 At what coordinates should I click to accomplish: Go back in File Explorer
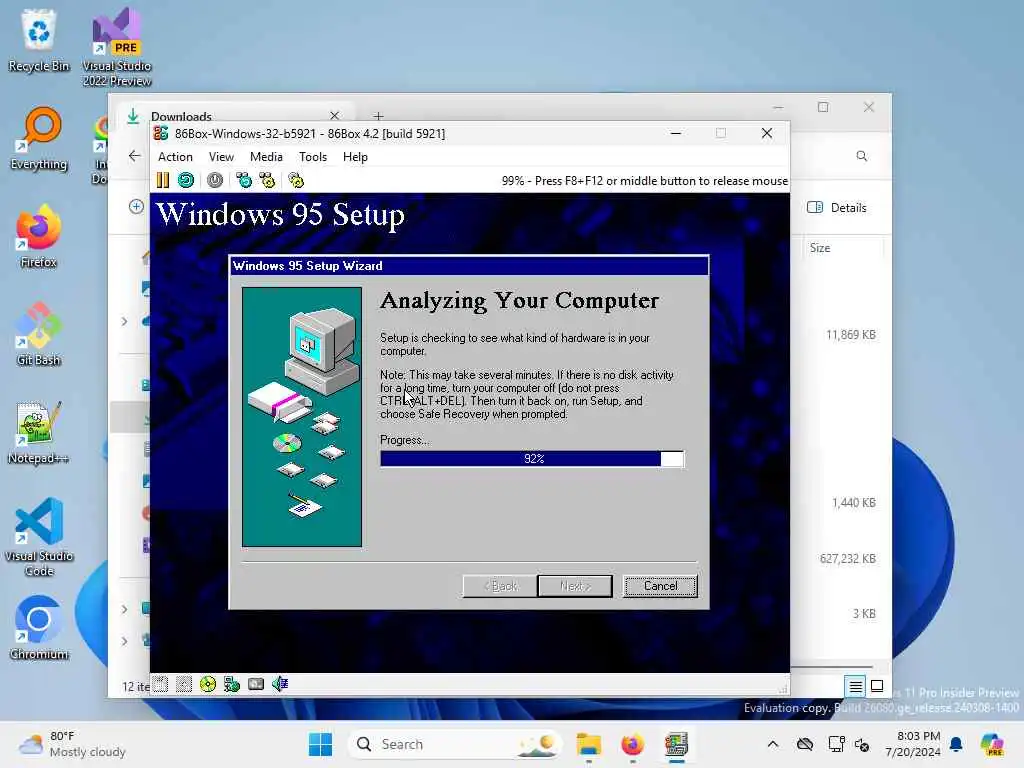(x=135, y=156)
